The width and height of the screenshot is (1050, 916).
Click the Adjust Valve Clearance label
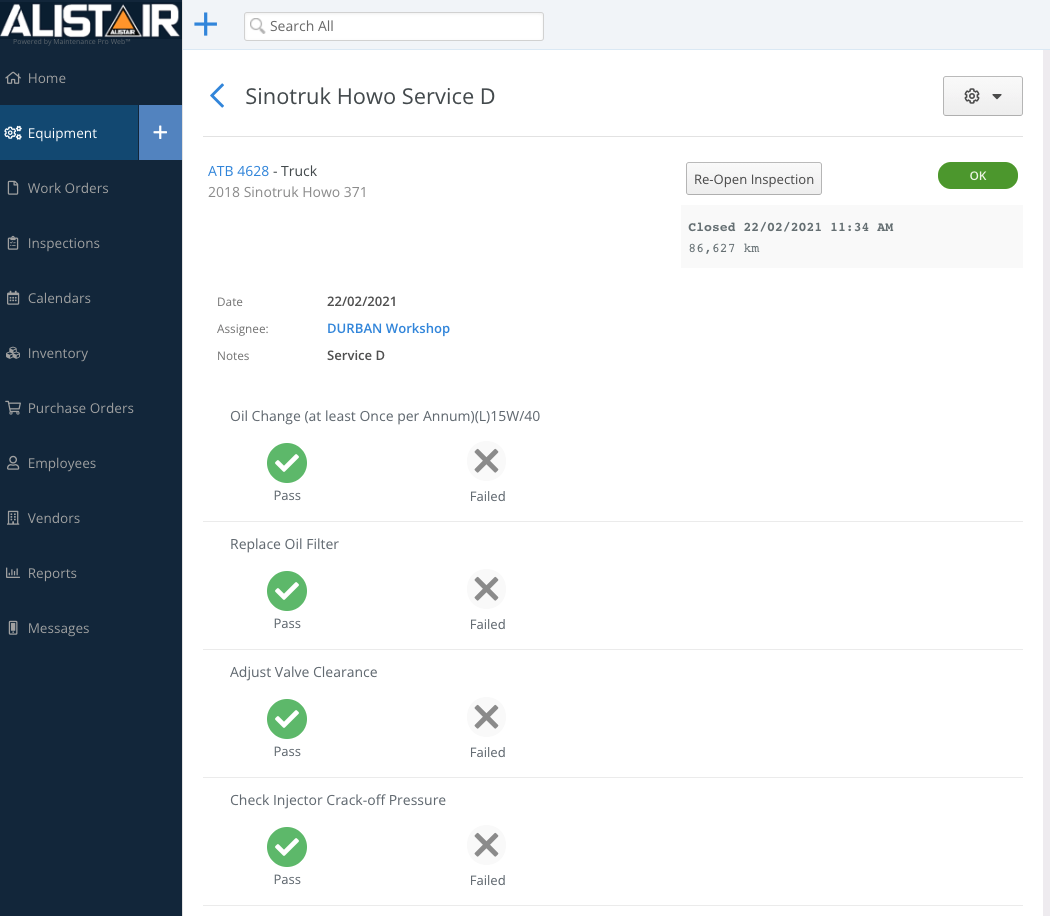click(x=303, y=672)
